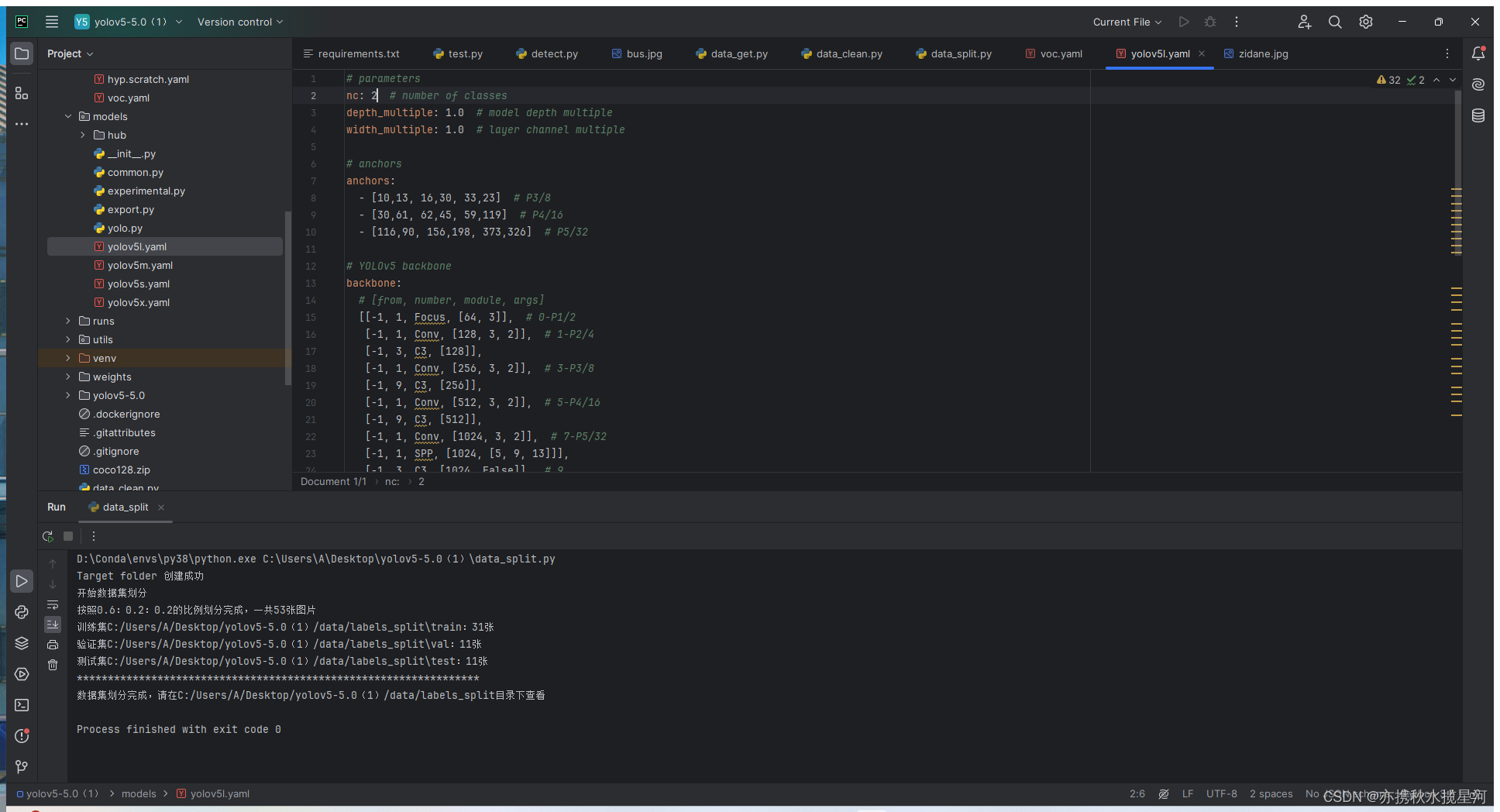This screenshot has width=1500, height=812.
Task: Expand the runs folder
Action: pos(68,321)
